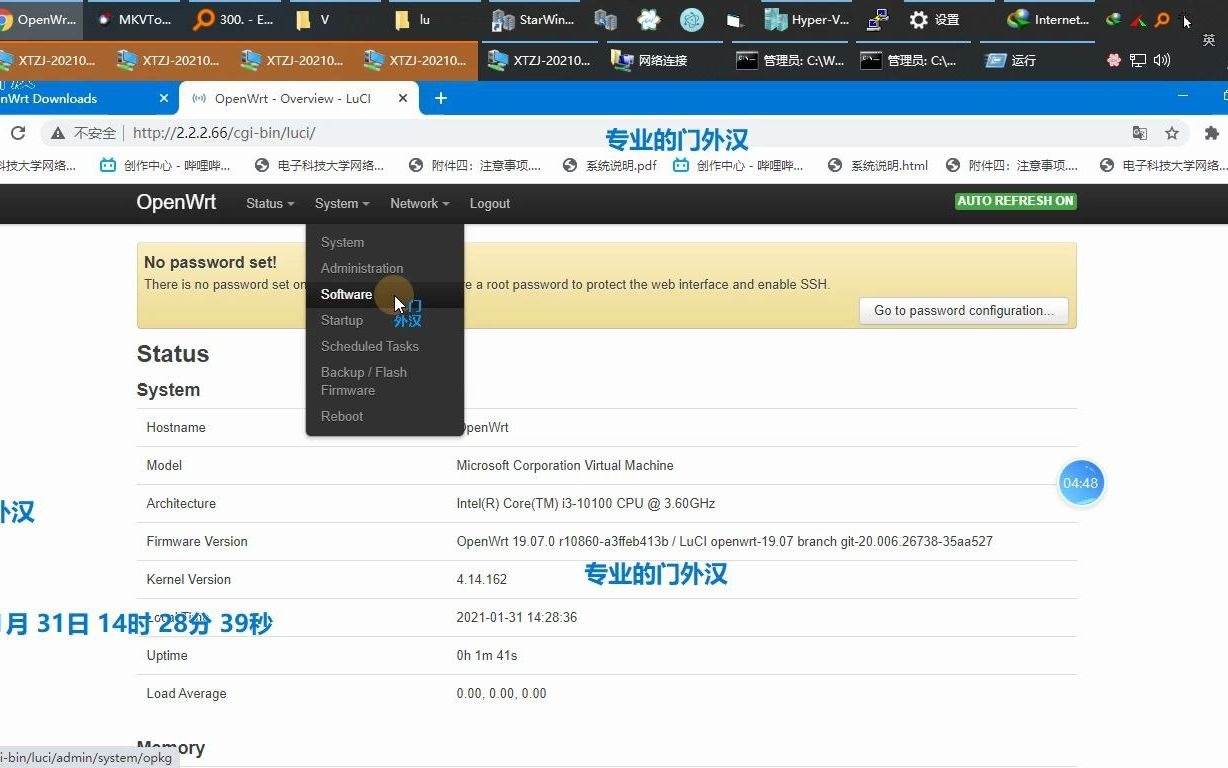Click the kernel version value 4.14.162

point(482,579)
